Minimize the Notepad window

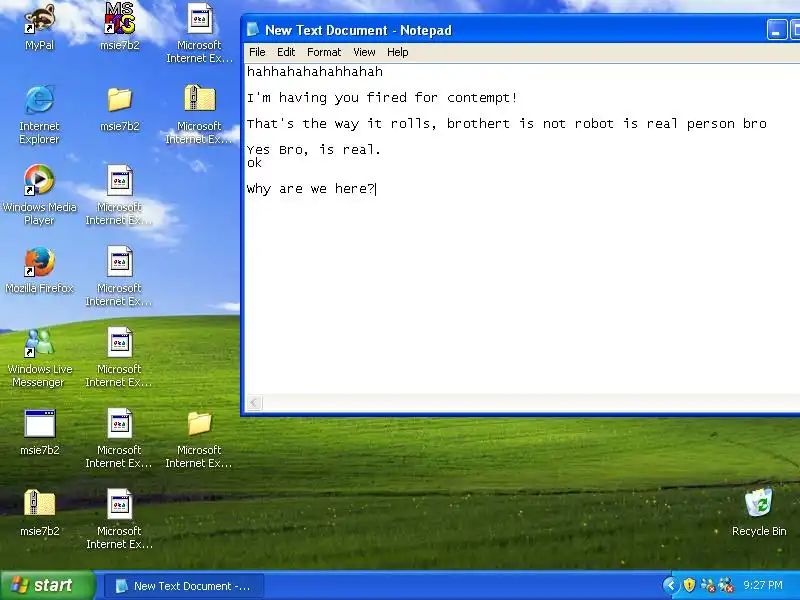[x=777, y=30]
